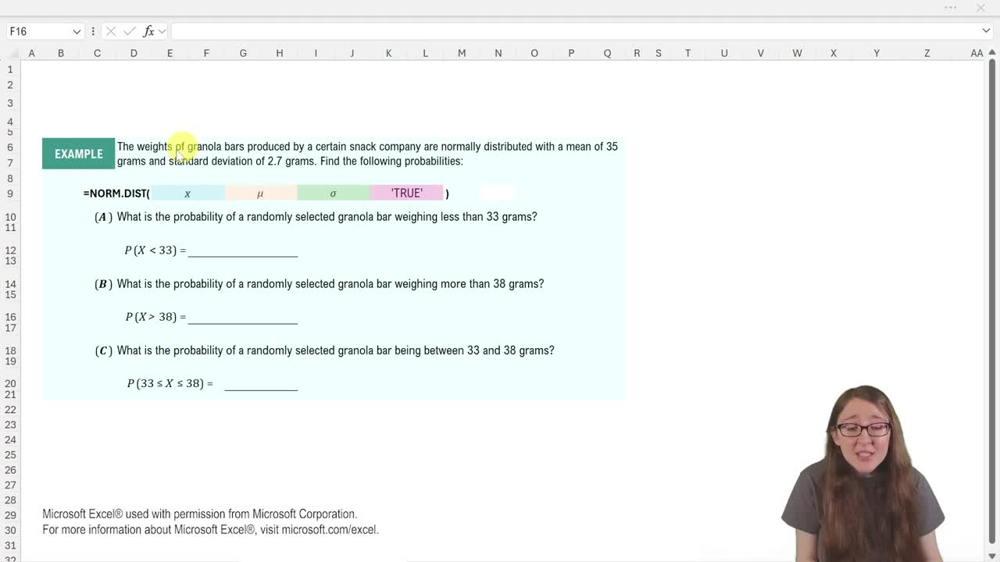The width and height of the screenshot is (1000, 562).
Task: Click the peach μ argument box
Action: pos(260,193)
